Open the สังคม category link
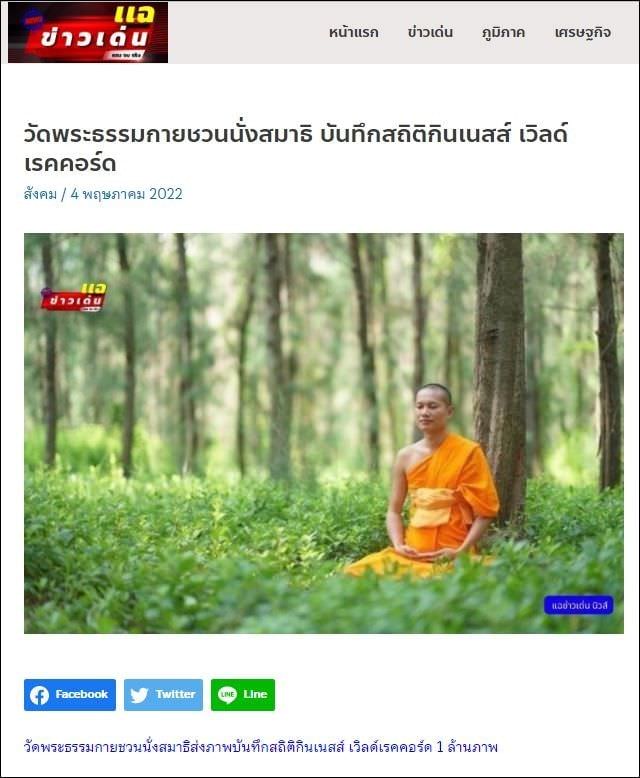Image resolution: width=640 pixels, height=778 pixels. tap(40, 194)
